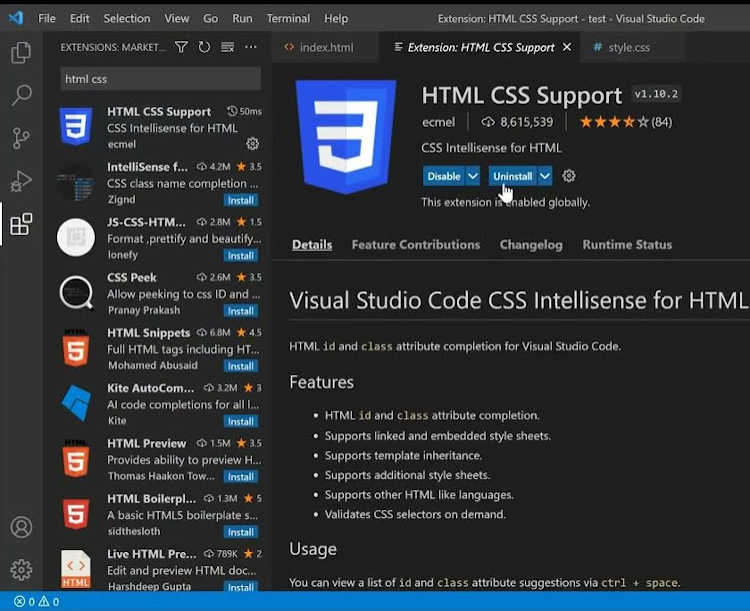Click the Uninstall button
Viewport: 750px width, 611px height.
point(513,176)
